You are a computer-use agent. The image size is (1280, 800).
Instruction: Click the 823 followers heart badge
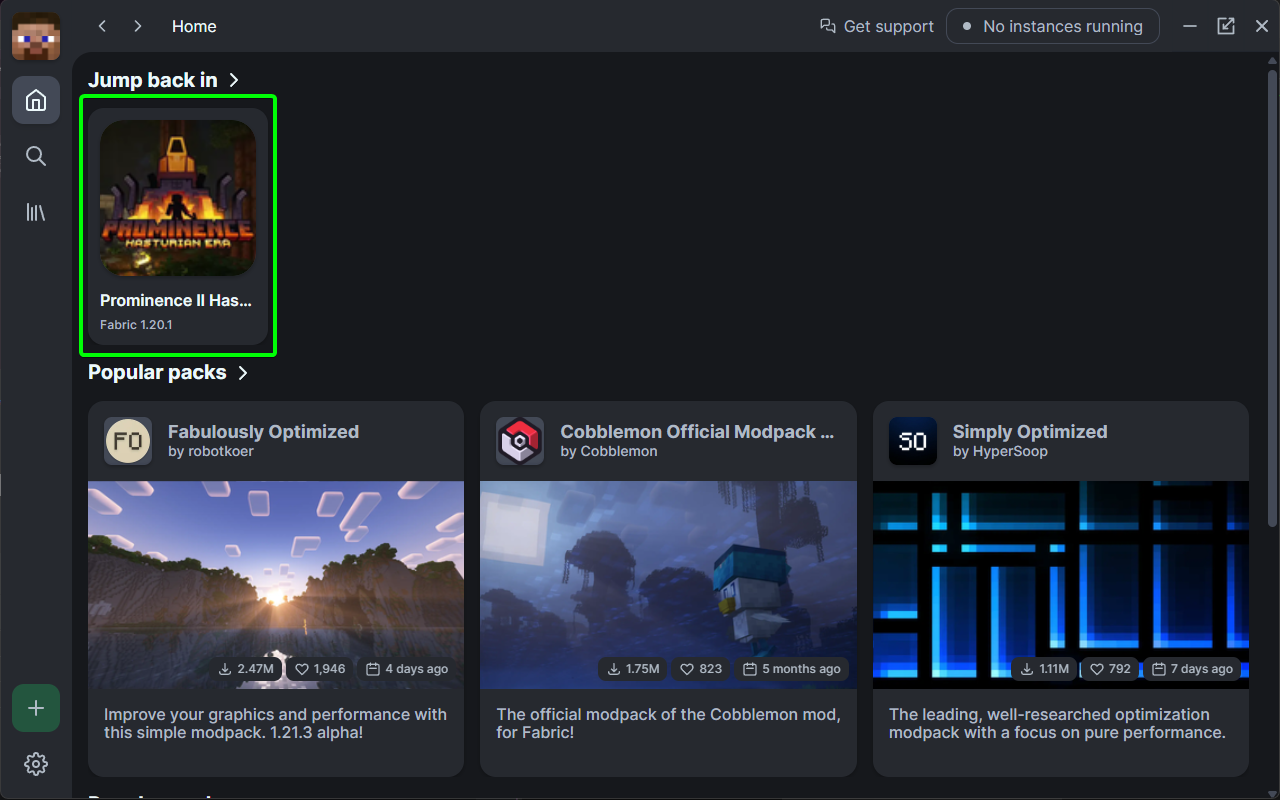701,669
